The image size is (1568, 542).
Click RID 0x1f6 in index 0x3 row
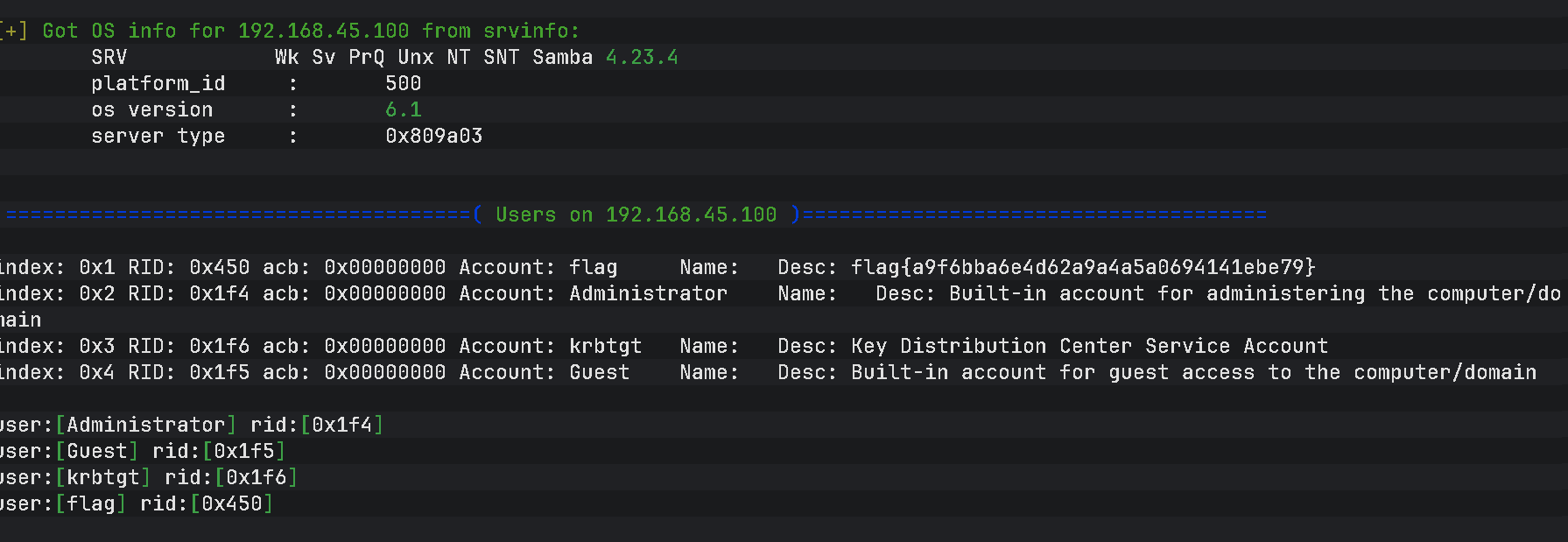220,346
